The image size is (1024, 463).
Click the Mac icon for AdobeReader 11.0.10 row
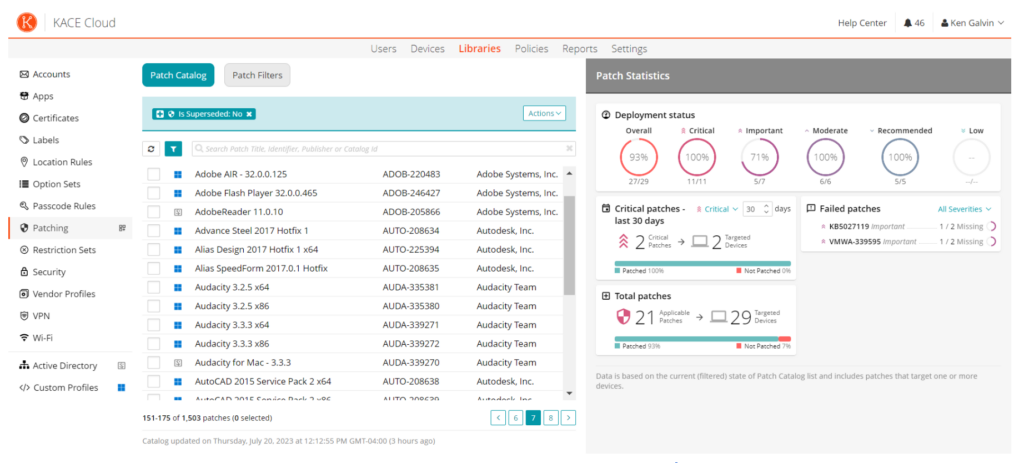(x=178, y=212)
